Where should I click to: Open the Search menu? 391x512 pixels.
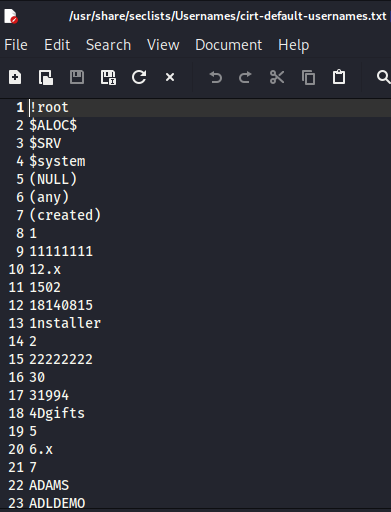[x=108, y=45]
